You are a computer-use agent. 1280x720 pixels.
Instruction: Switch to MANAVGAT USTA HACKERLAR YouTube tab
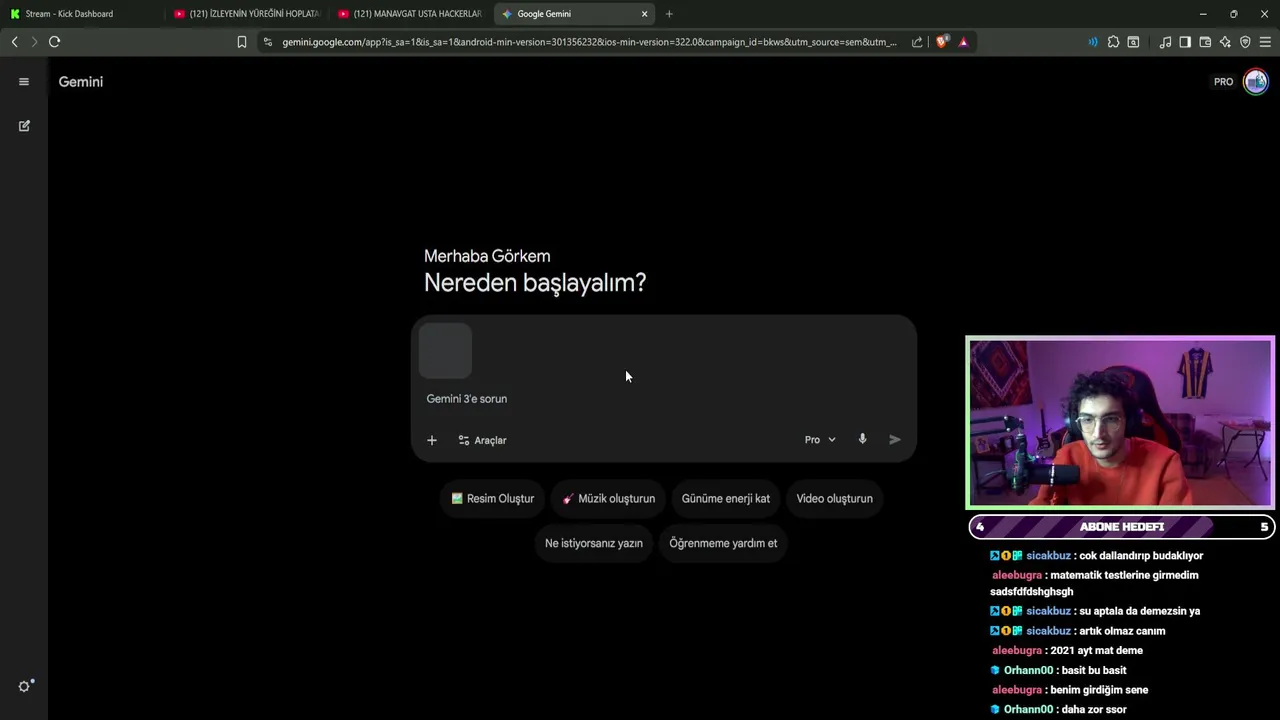pyautogui.click(x=410, y=14)
